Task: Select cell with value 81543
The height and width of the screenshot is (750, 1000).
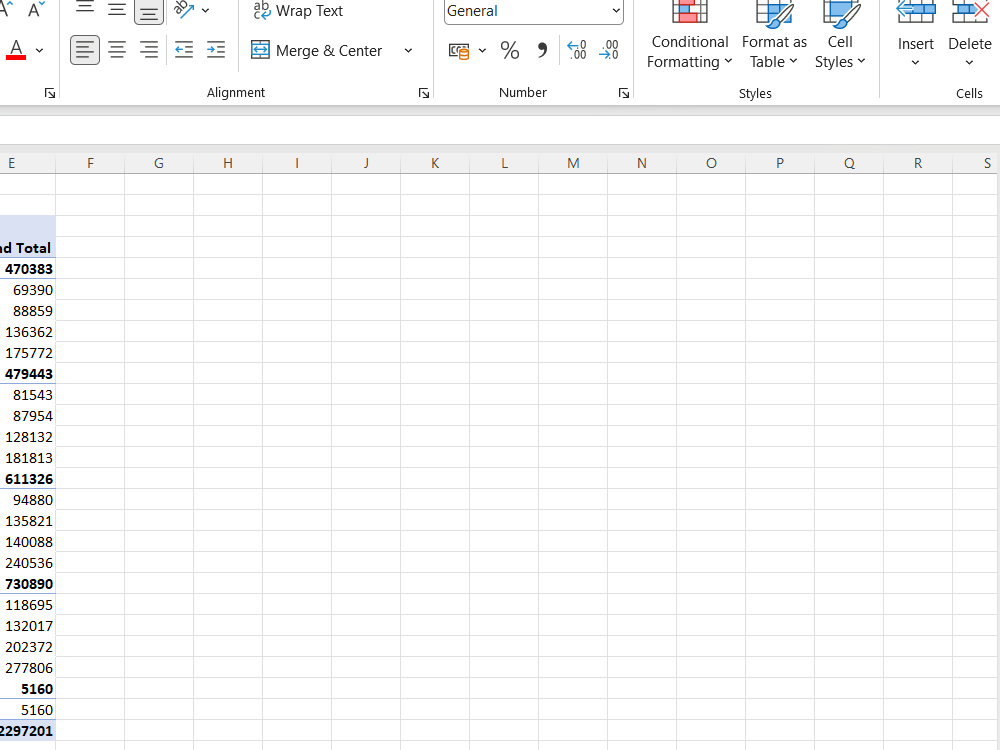Action: pos(27,395)
